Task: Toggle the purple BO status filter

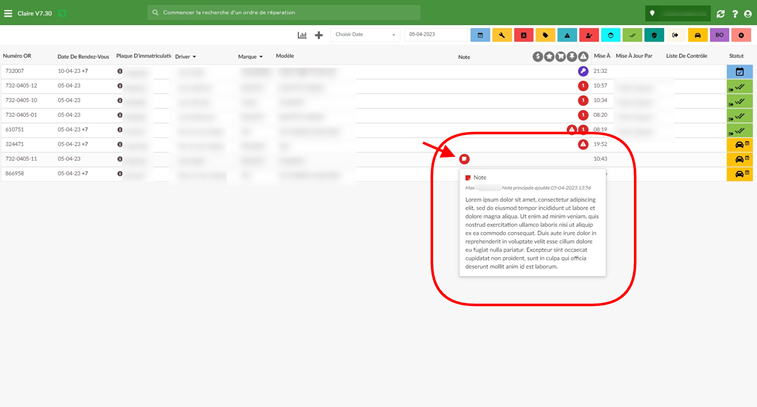Action: point(719,35)
